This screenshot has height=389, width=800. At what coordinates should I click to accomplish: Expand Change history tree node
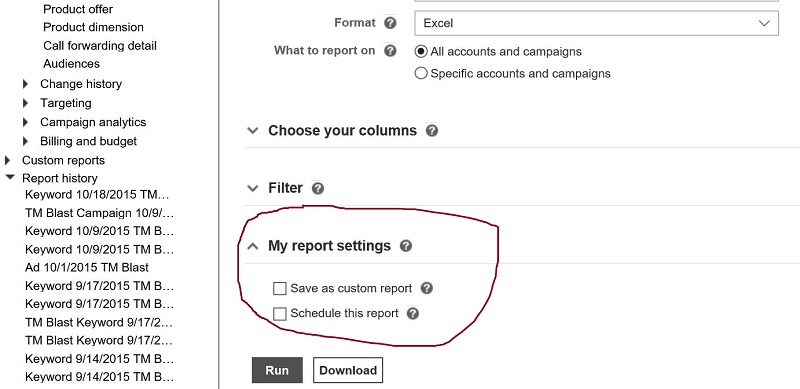click(x=26, y=84)
